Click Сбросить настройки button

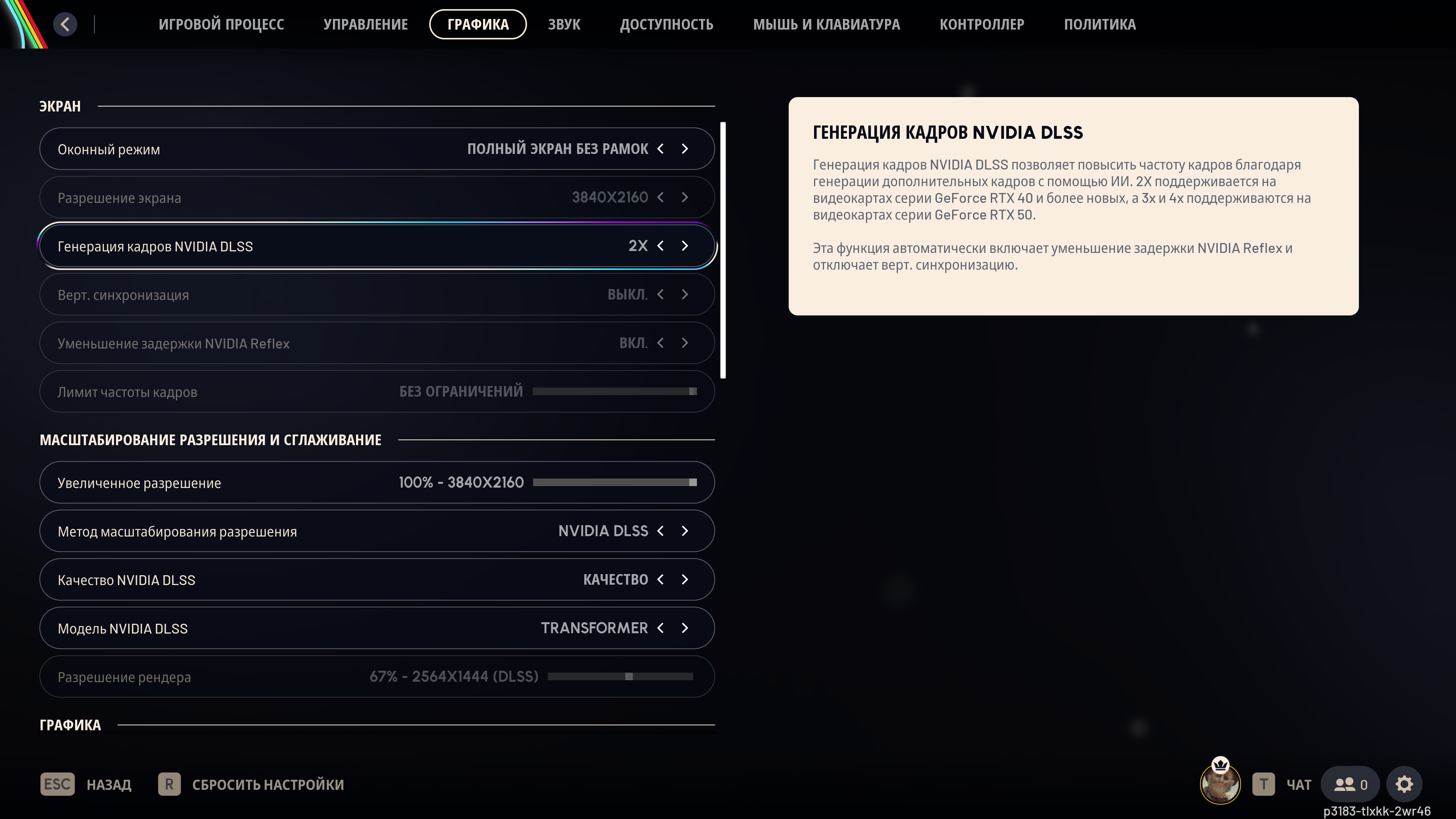pos(267,784)
